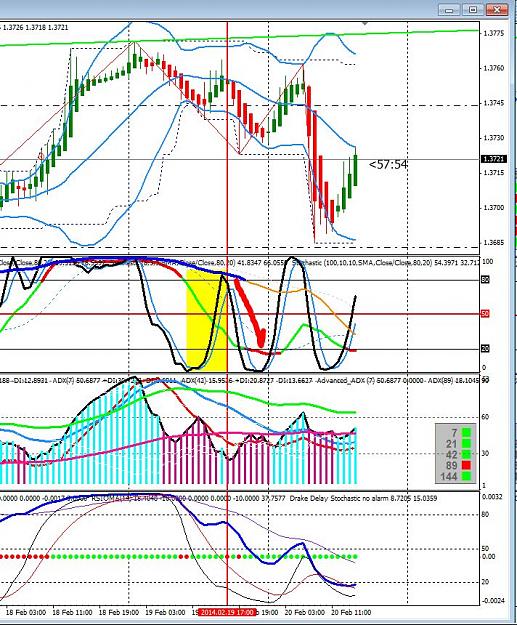Select the period label 42 in legend box
517x625 pixels.
click(451, 454)
